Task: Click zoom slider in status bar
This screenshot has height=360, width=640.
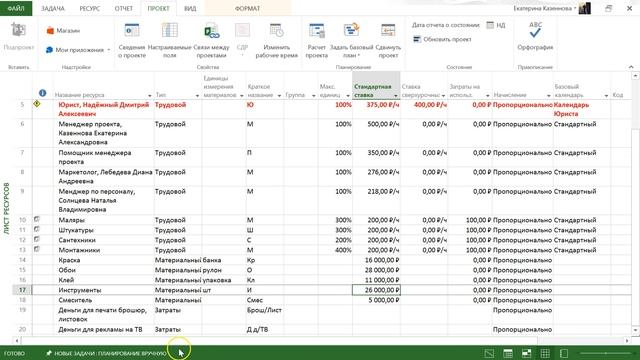Action: [x=606, y=353]
